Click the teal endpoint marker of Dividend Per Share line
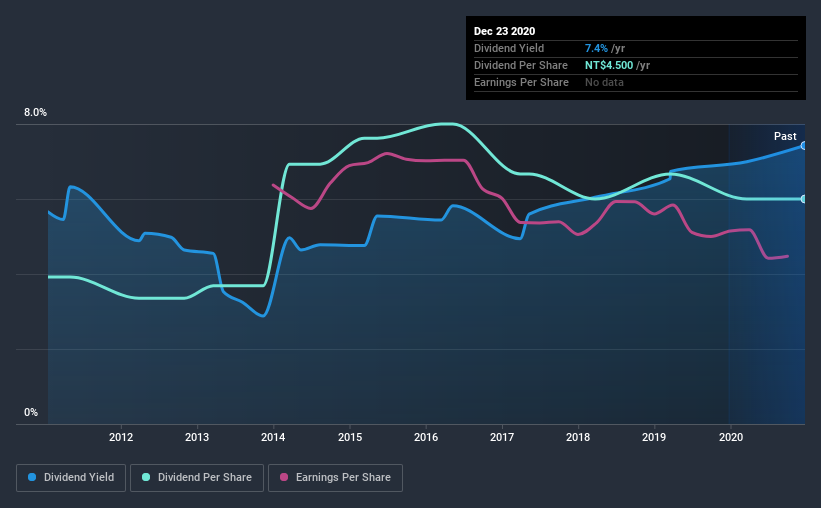Viewport: 821px width, 508px height. click(x=803, y=199)
